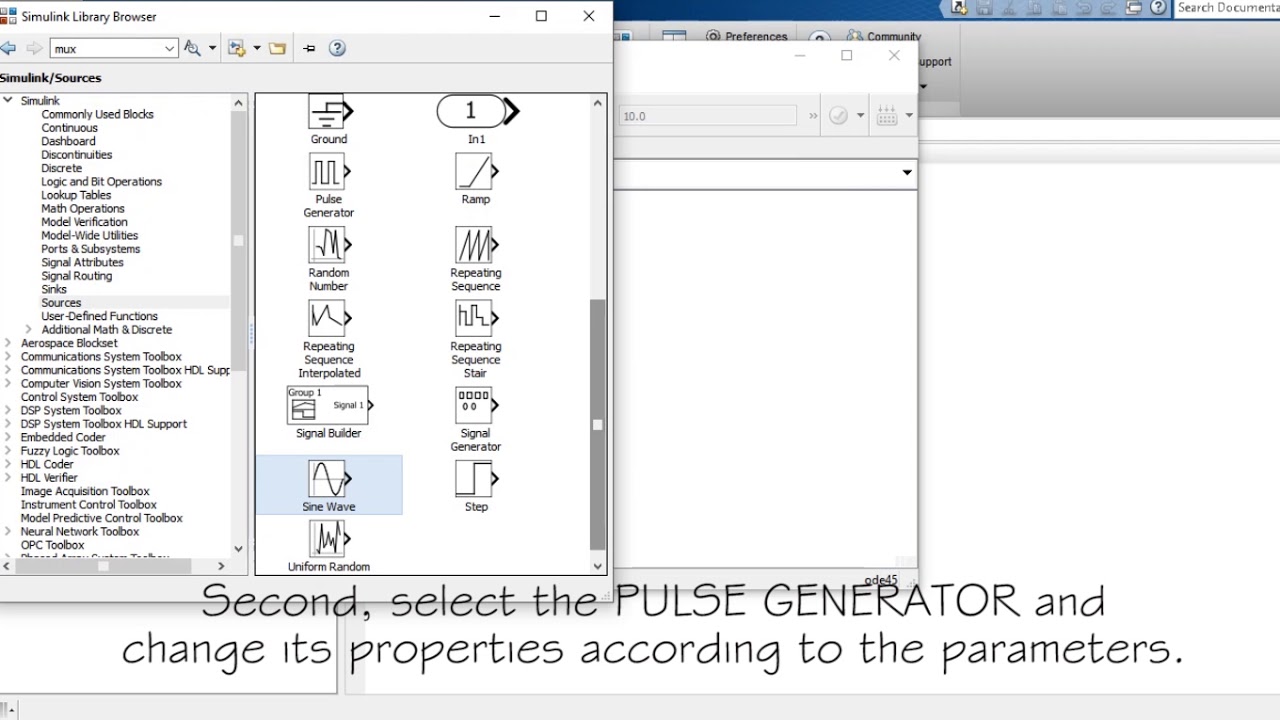Select the Repeating Sequence block
Viewport: 1280px width, 720px height.
pos(476,245)
